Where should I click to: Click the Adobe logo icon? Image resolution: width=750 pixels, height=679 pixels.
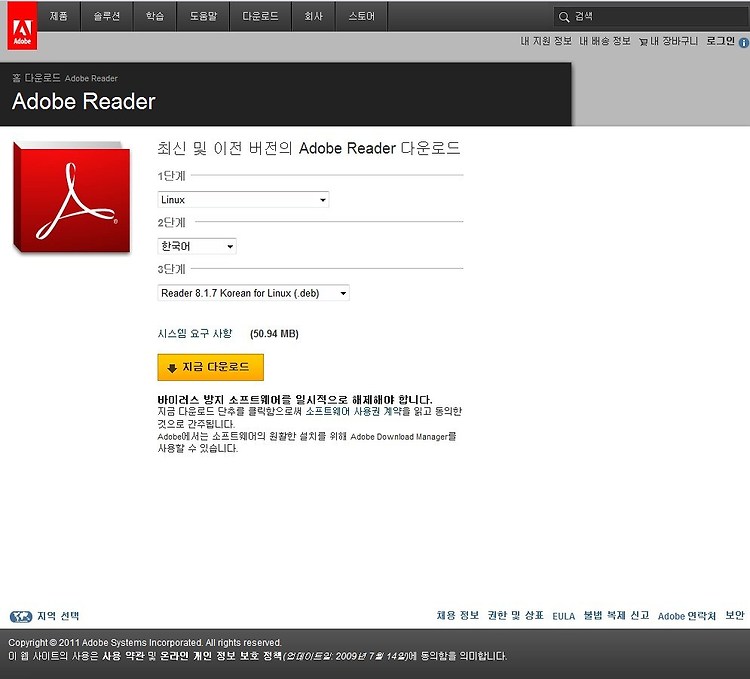tap(22, 25)
